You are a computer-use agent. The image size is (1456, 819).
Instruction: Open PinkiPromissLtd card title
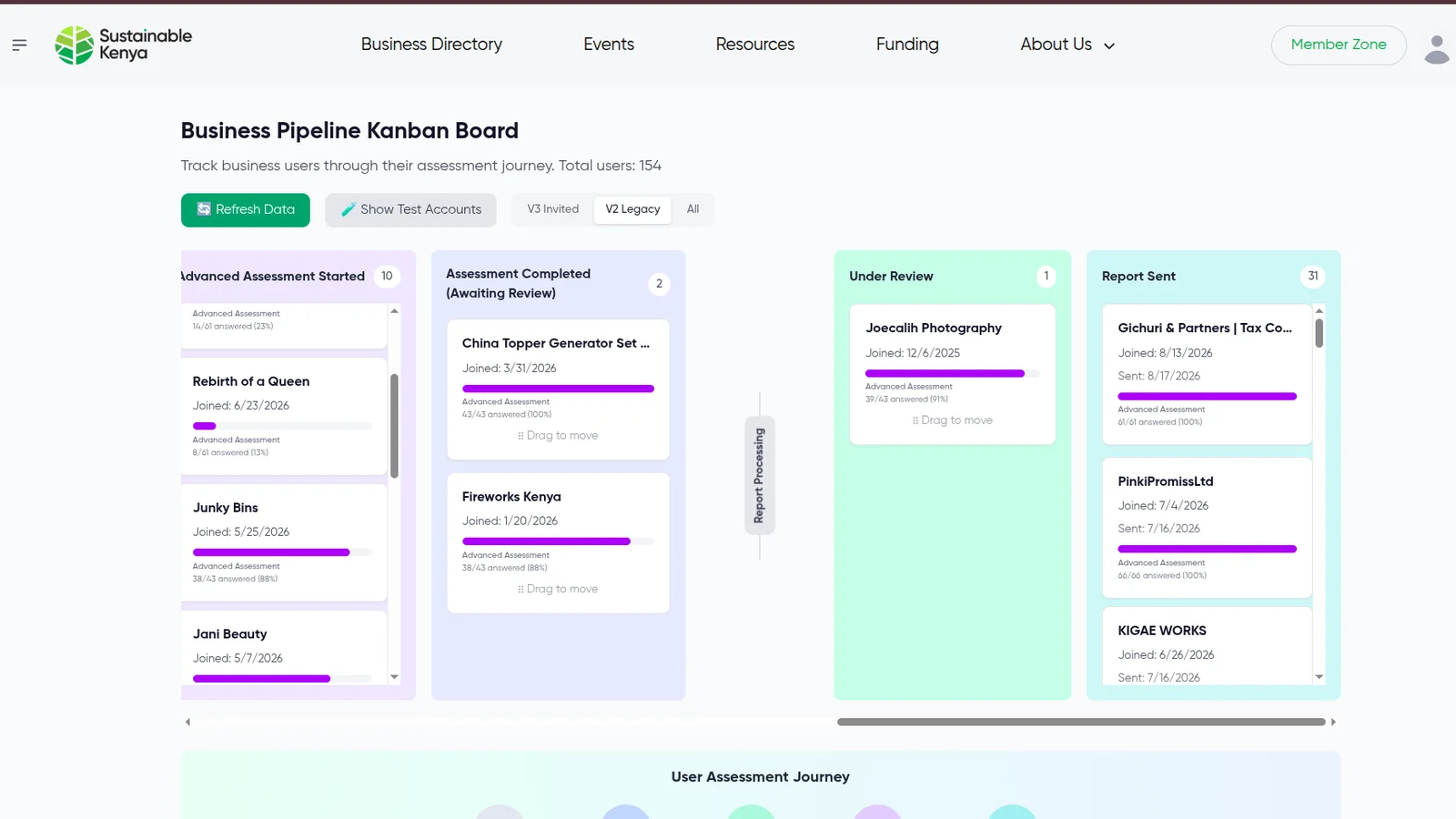pyautogui.click(x=1166, y=481)
